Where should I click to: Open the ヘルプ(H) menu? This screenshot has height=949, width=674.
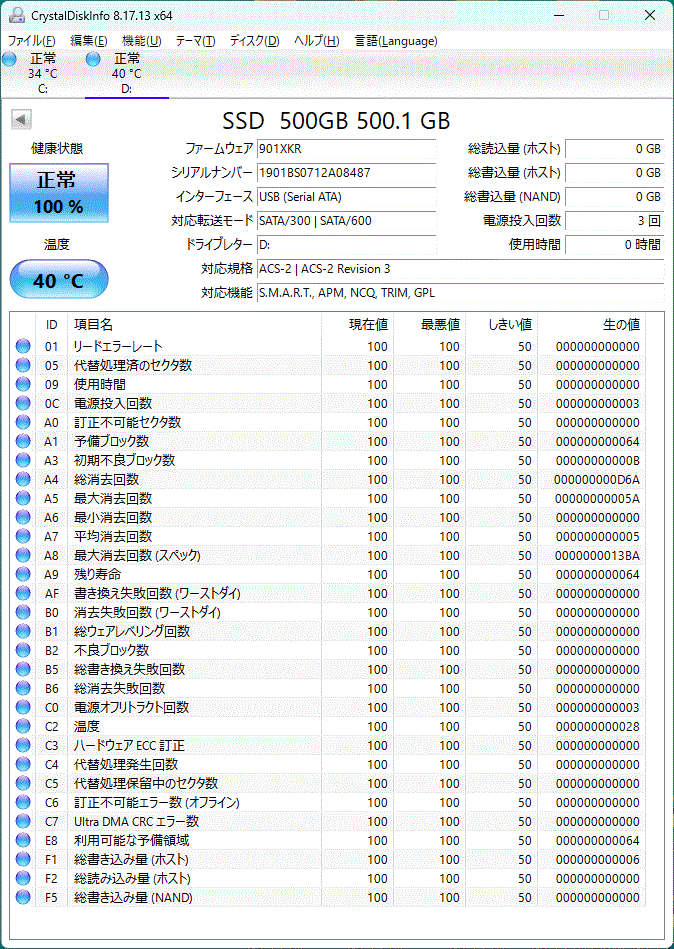click(x=316, y=41)
